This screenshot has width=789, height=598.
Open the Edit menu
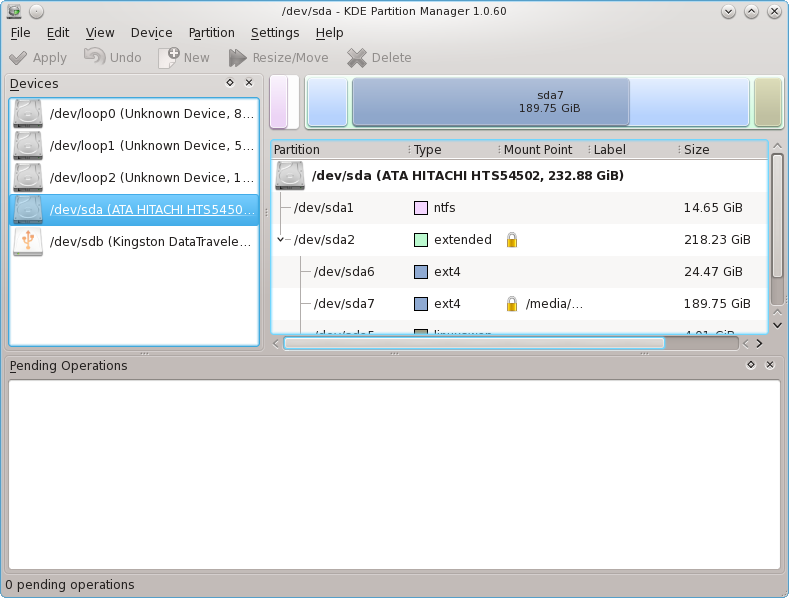[58, 33]
